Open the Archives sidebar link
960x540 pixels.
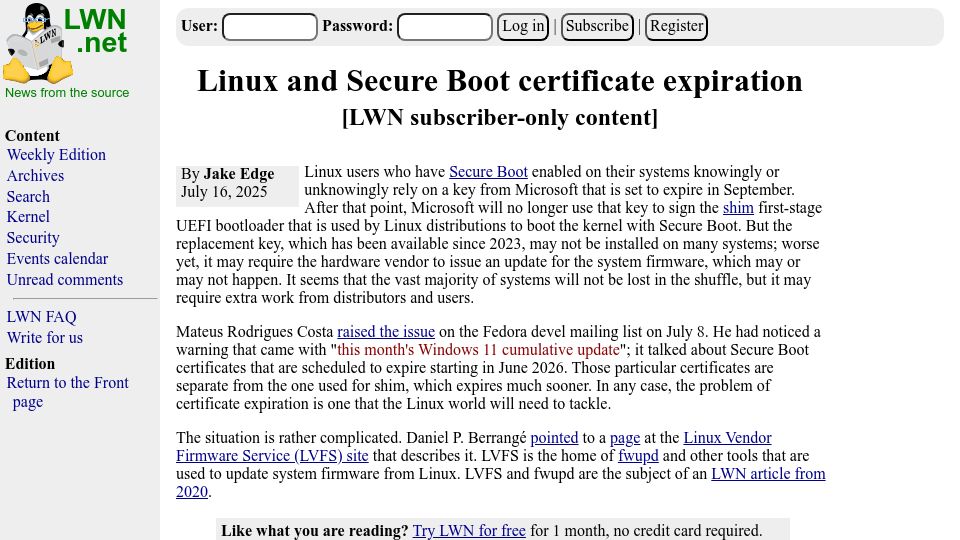[36, 176]
